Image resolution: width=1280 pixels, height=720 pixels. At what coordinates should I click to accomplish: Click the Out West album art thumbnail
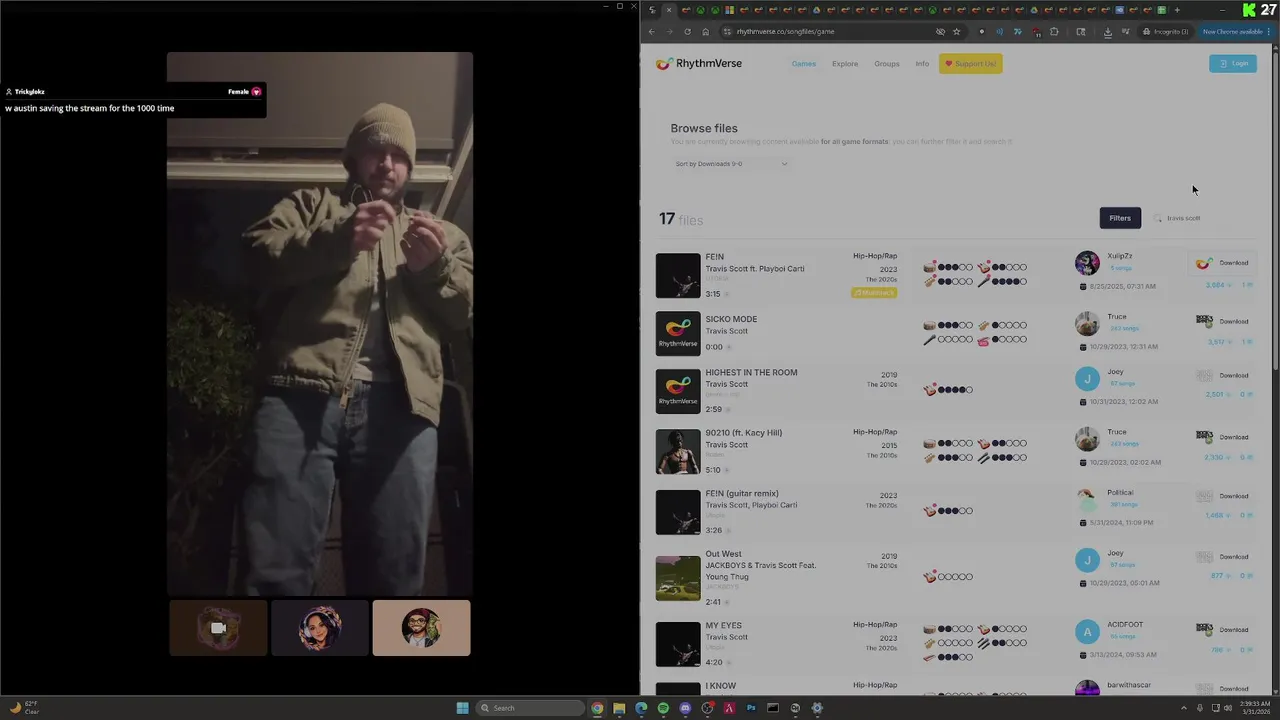(x=678, y=578)
